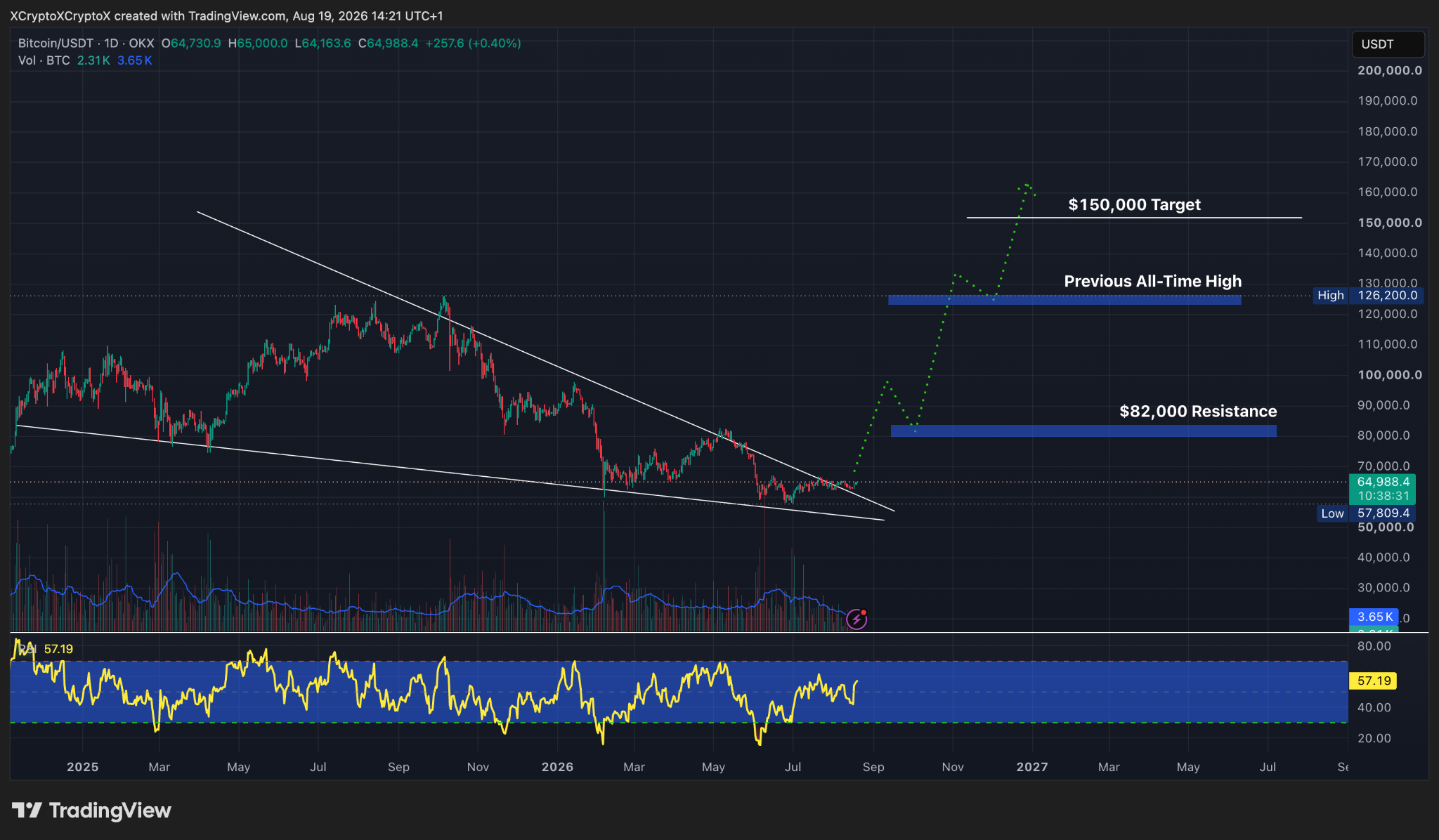The image size is (1439, 840).
Task: Click the 40.00 RSI scale label
Action: pyautogui.click(x=1374, y=707)
